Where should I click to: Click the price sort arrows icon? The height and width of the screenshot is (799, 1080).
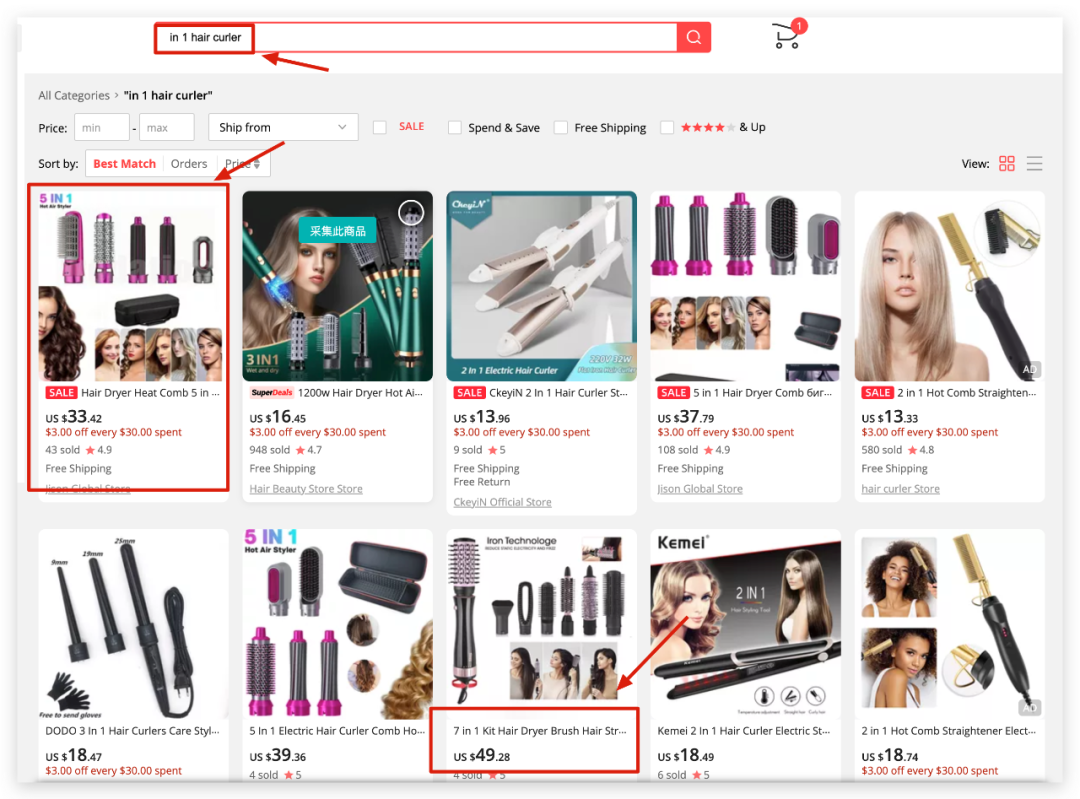257,164
